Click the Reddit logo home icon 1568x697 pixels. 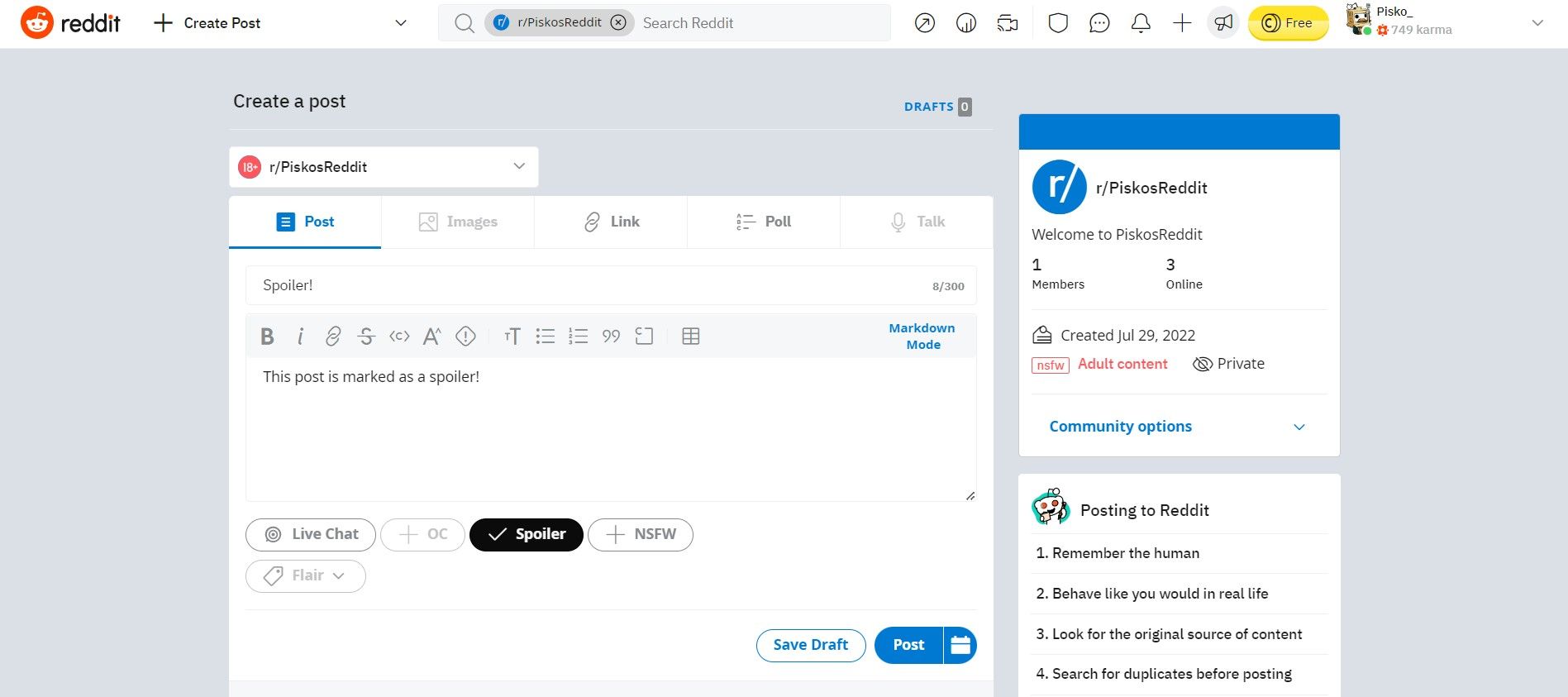37,23
